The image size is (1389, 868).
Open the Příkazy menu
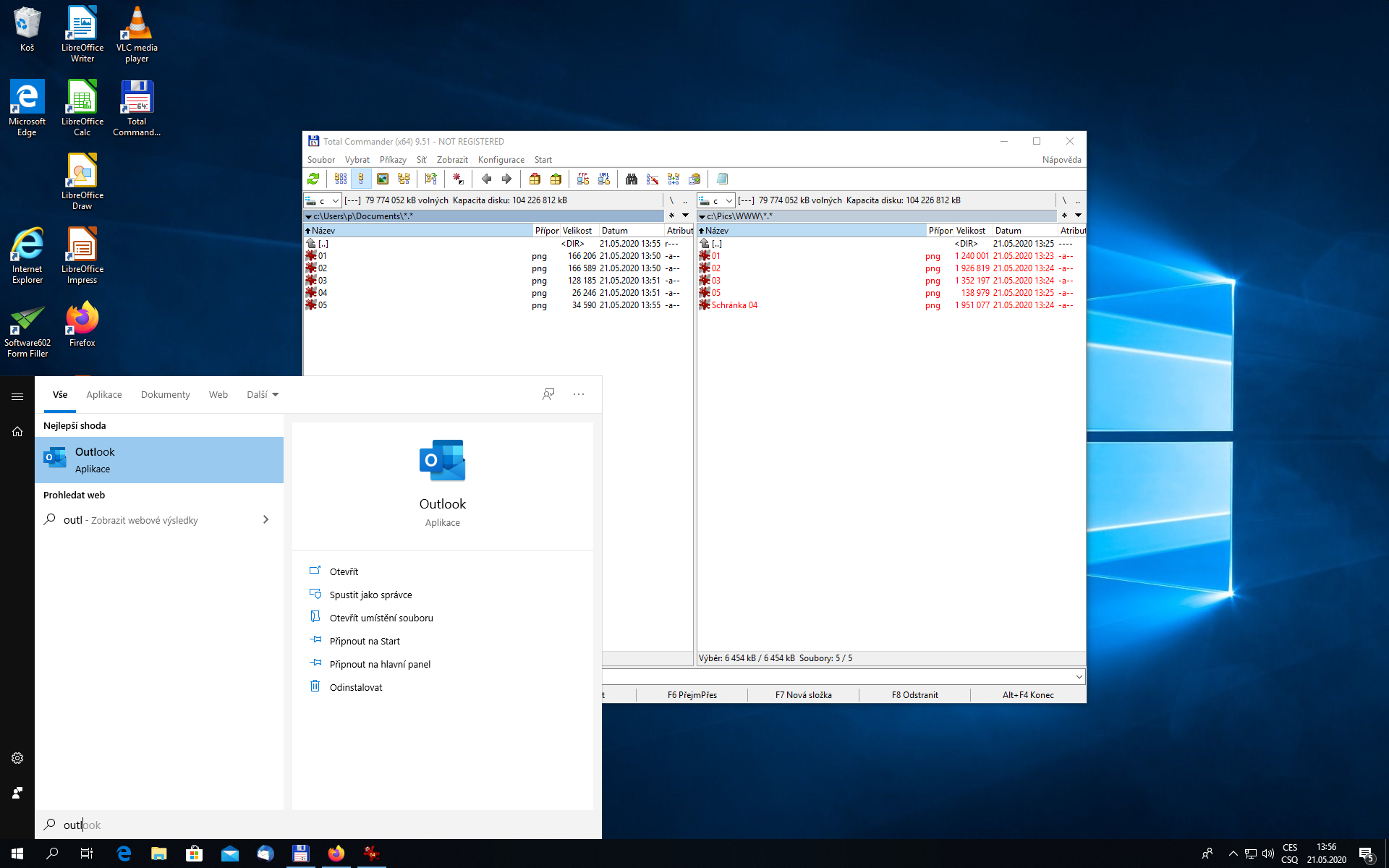point(393,160)
